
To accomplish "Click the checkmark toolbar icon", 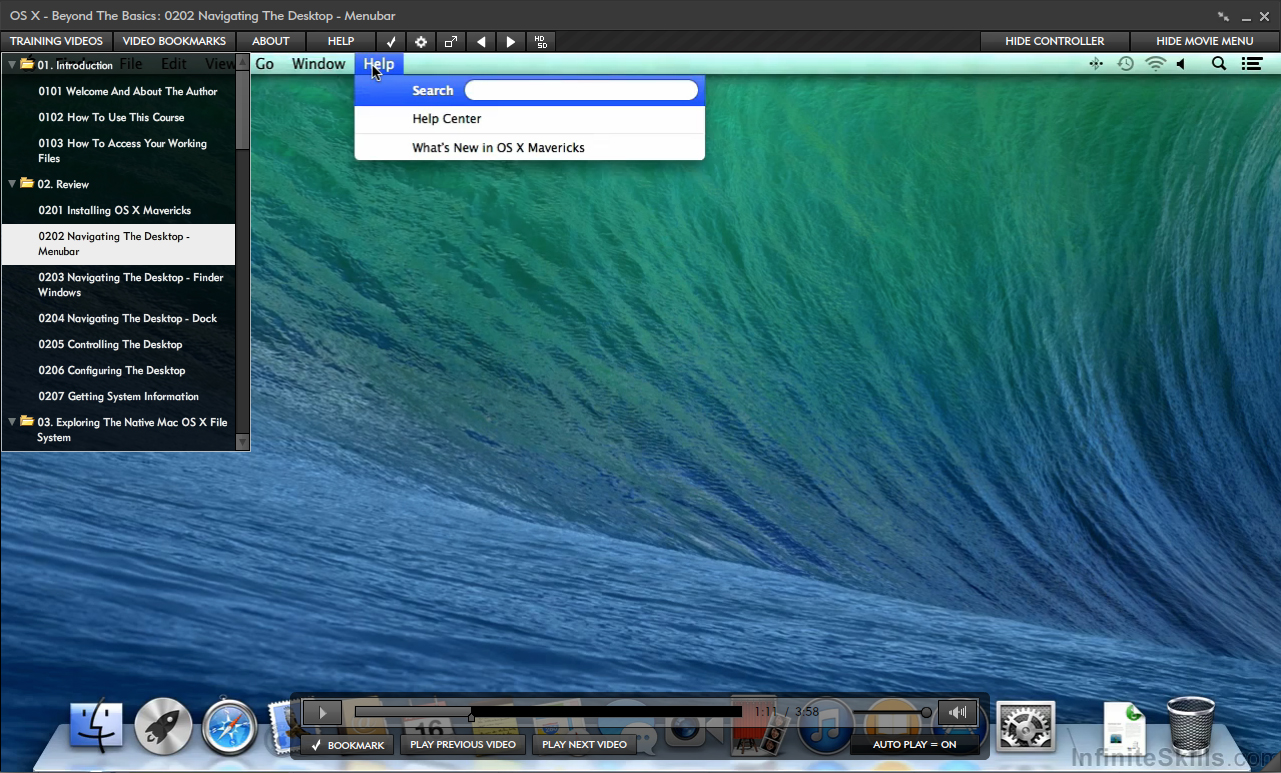I will pyautogui.click(x=391, y=41).
